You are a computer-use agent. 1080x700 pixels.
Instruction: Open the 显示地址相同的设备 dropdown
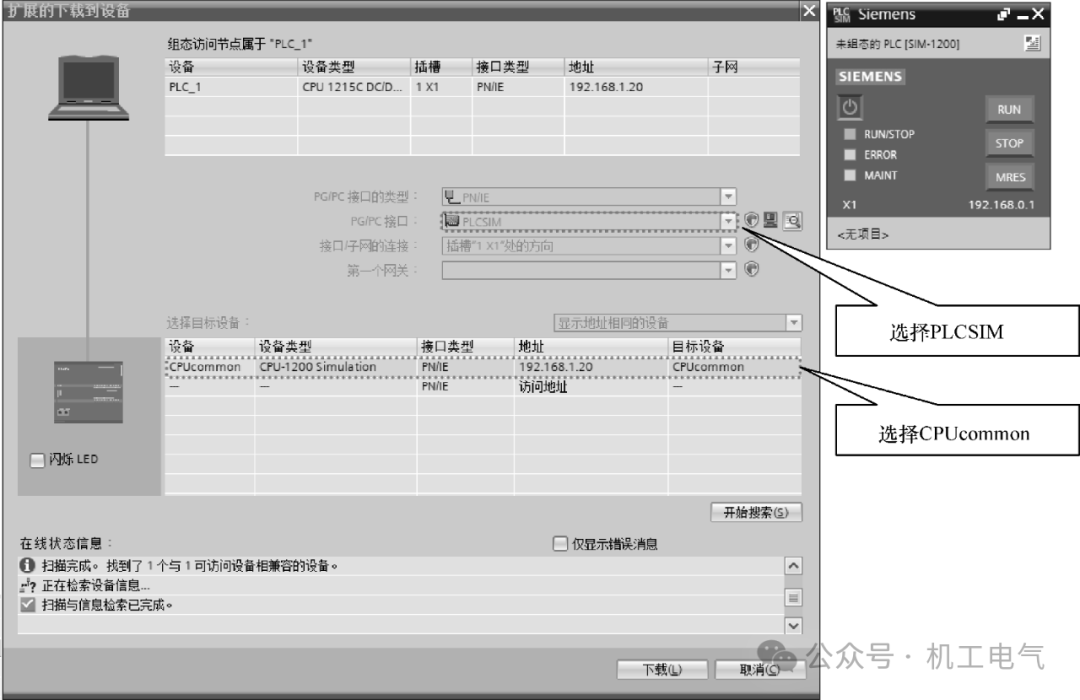[x=793, y=322]
